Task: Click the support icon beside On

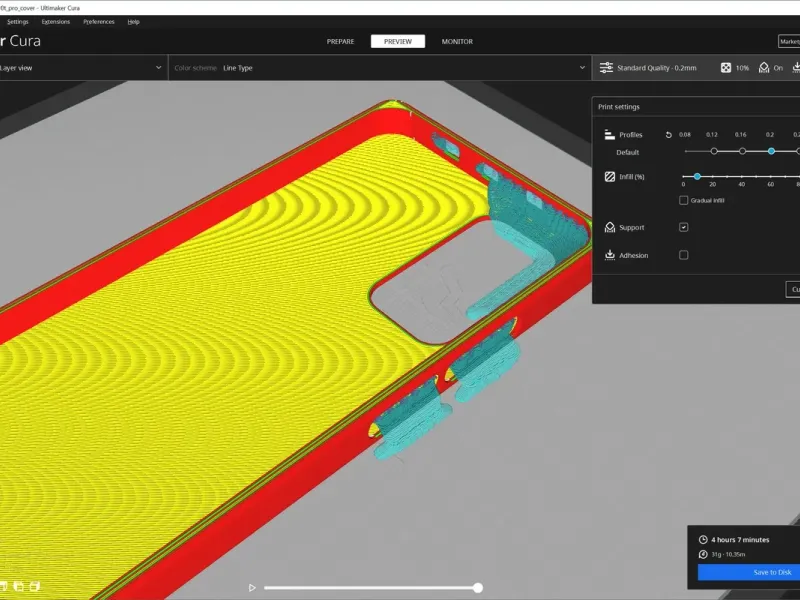Action: [763, 67]
